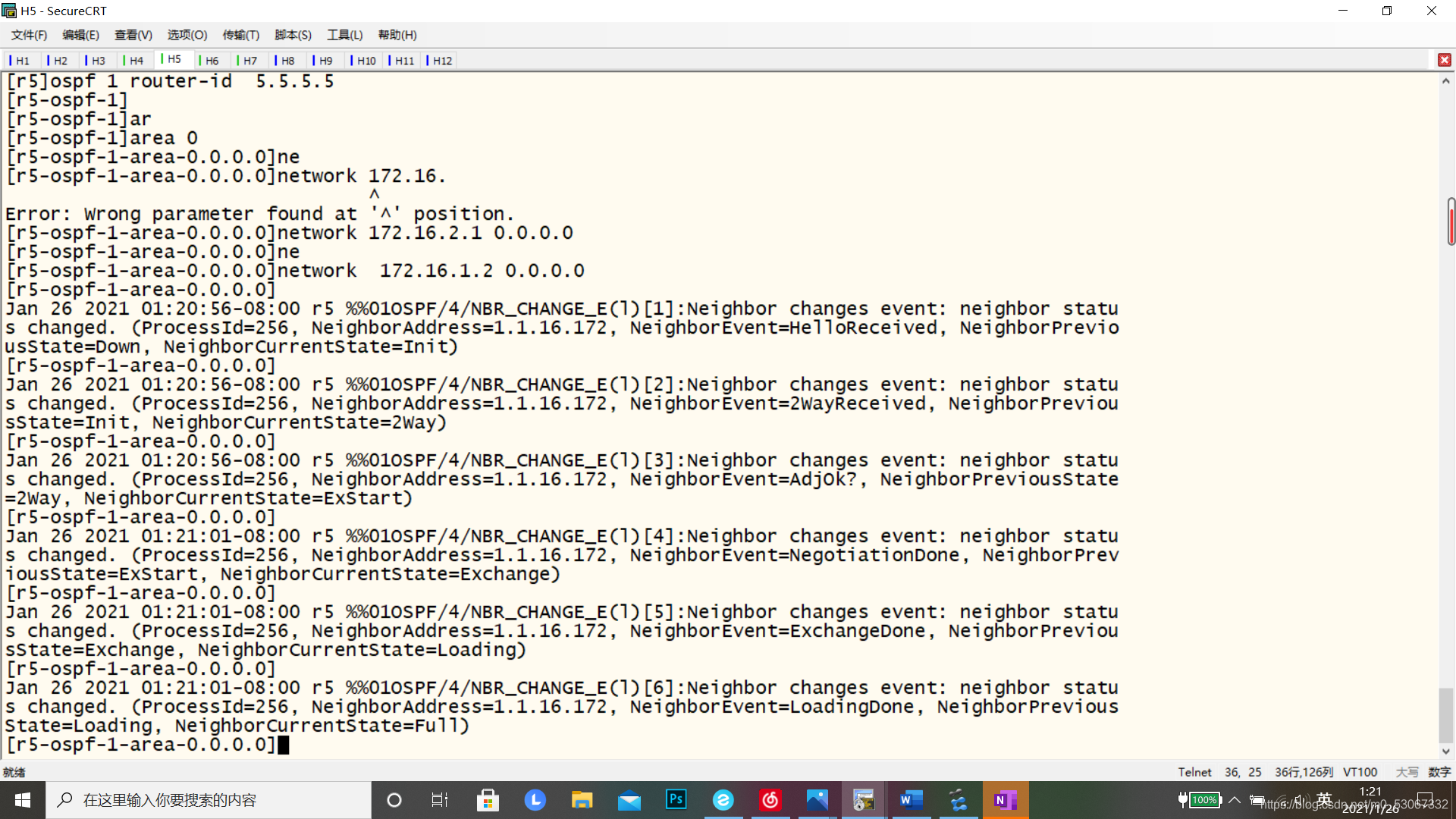This screenshot has height=819, width=1456.
Task: Open the Windows Start button
Action: pyautogui.click(x=23, y=800)
